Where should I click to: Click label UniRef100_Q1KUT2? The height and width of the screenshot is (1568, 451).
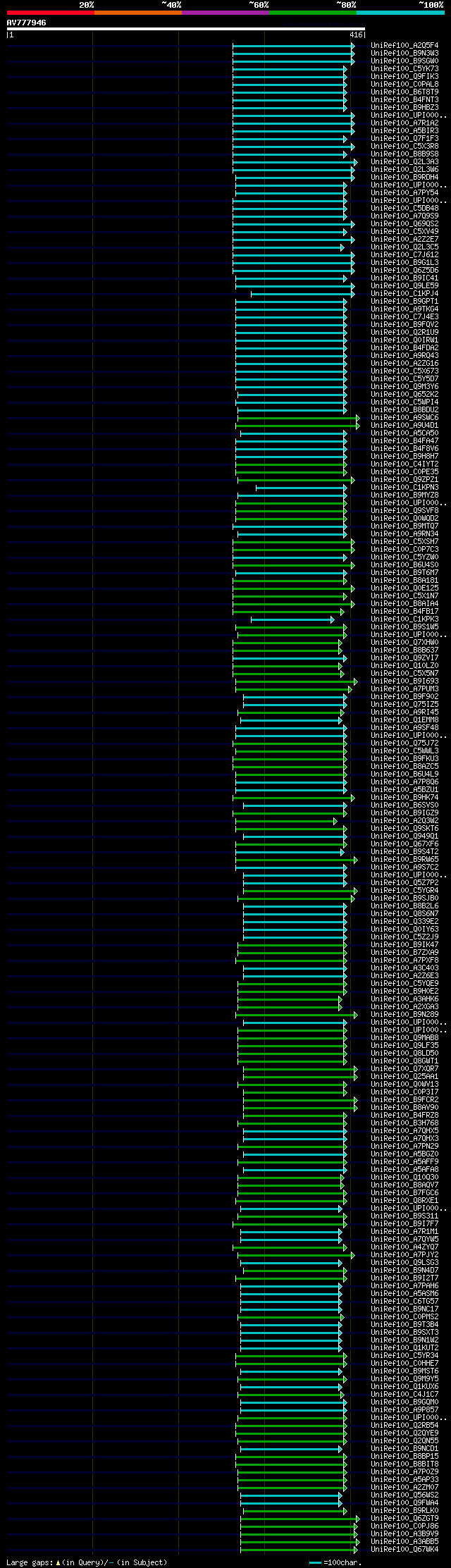tap(404, 1348)
